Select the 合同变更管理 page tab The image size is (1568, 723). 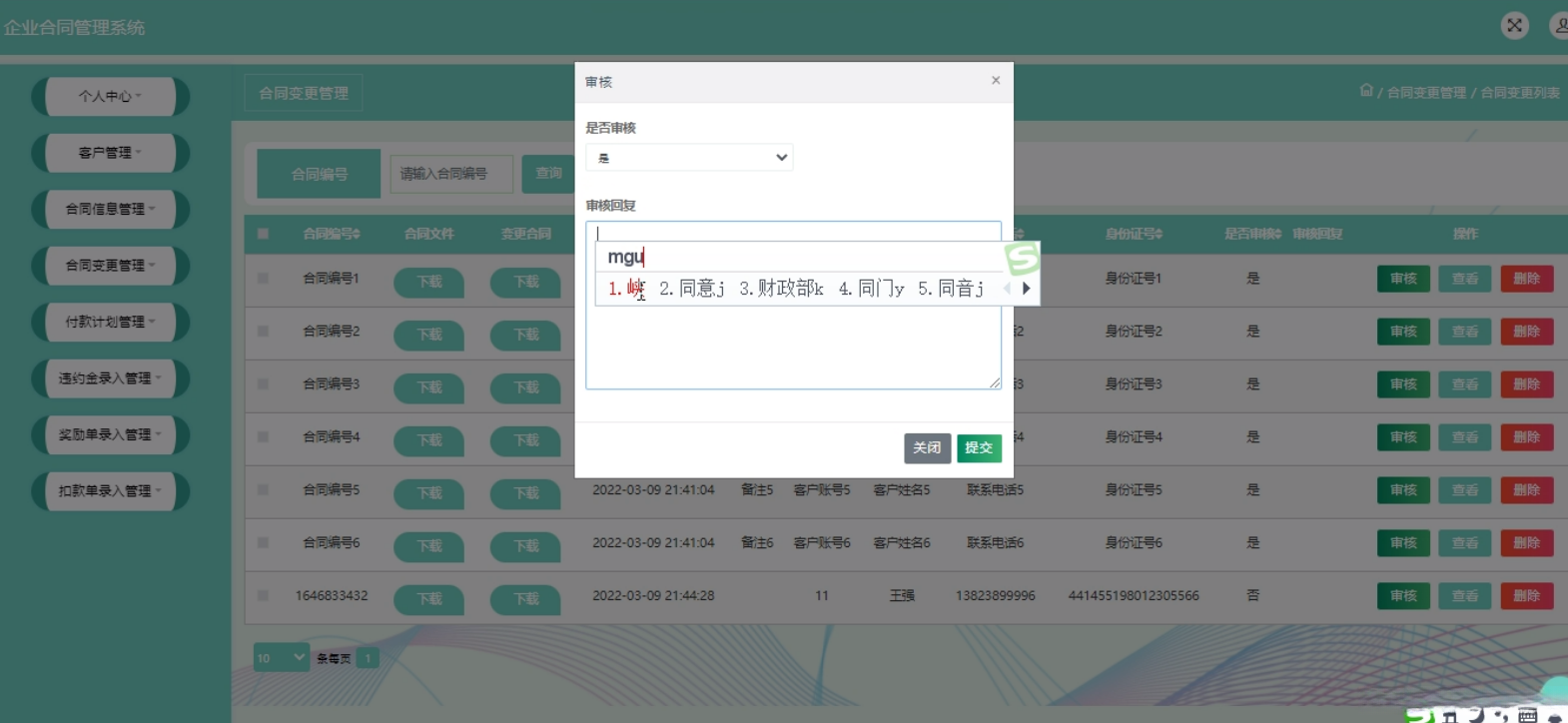coord(304,93)
